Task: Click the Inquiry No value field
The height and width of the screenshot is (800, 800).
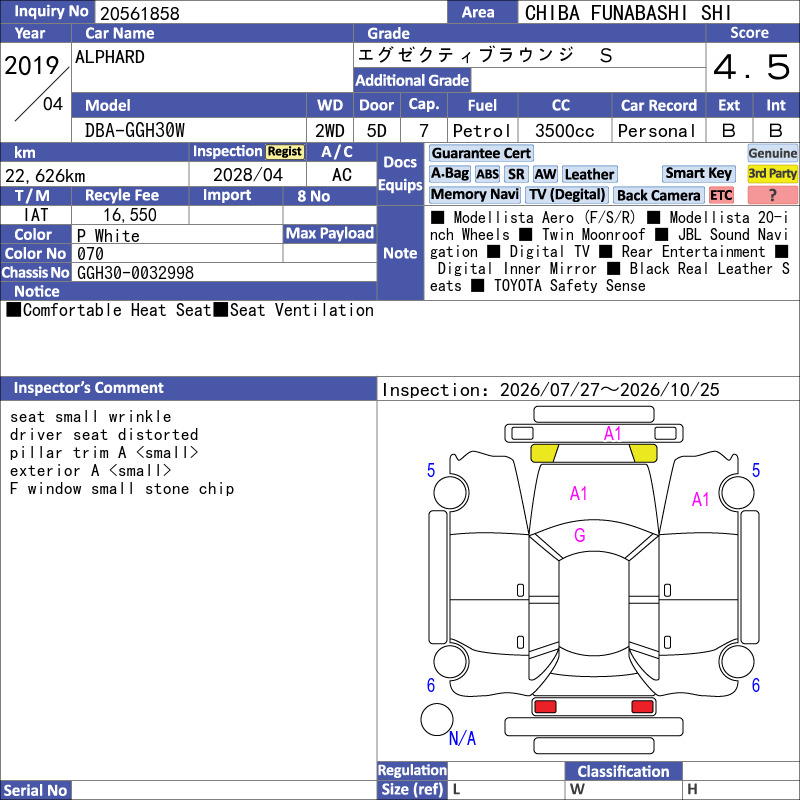Action: (270, 13)
